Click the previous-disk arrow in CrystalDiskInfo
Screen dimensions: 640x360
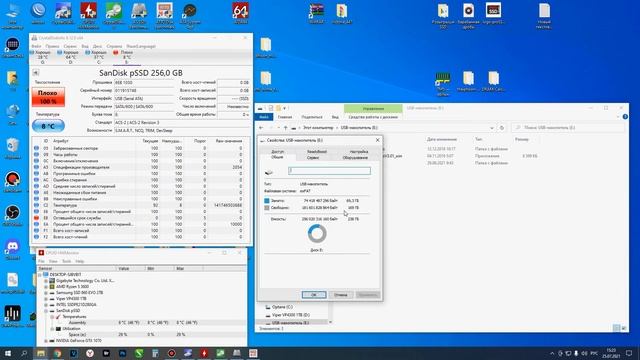[36, 73]
